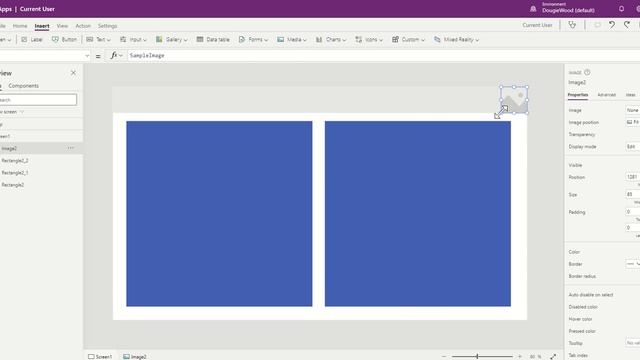Expand the property selector dropdown

click(87, 56)
